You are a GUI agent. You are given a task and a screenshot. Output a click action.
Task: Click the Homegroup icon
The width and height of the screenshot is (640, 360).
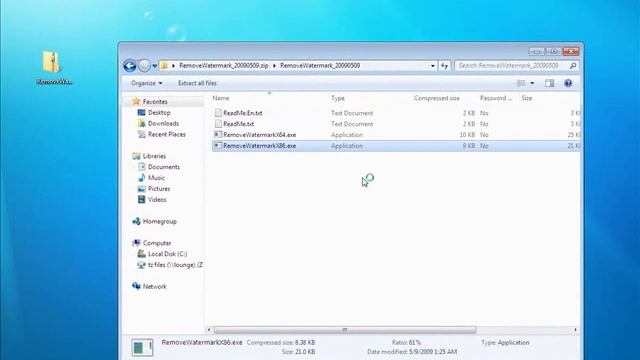click(136, 221)
